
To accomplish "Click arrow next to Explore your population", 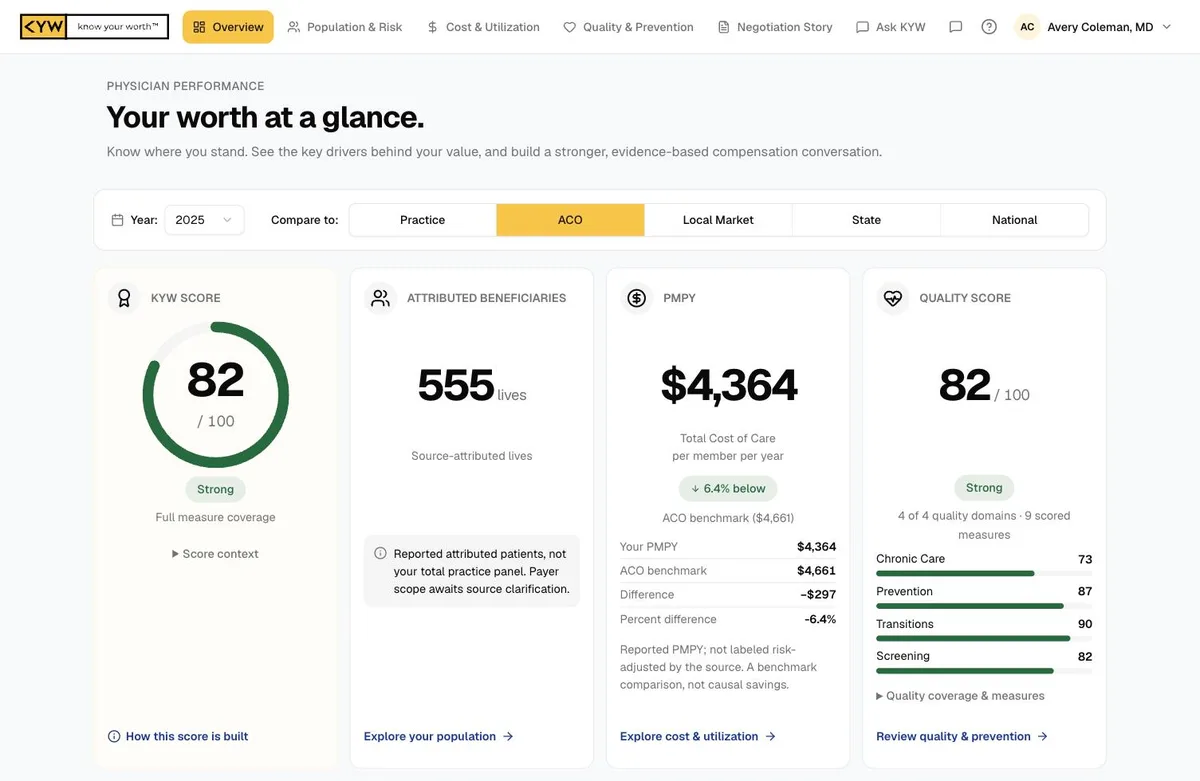I will coord(508,736).
